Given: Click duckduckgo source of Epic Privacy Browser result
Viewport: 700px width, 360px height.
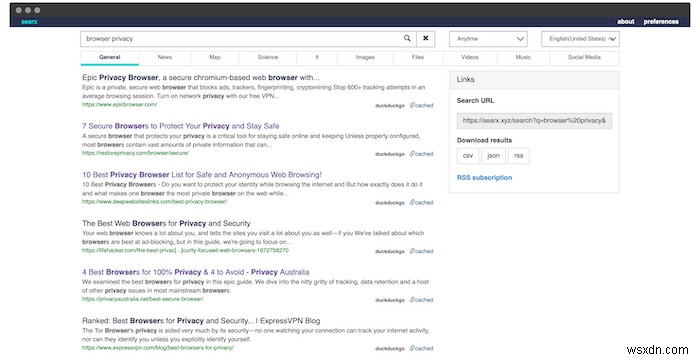Looking at the screenshot, I should click(390, 106).
